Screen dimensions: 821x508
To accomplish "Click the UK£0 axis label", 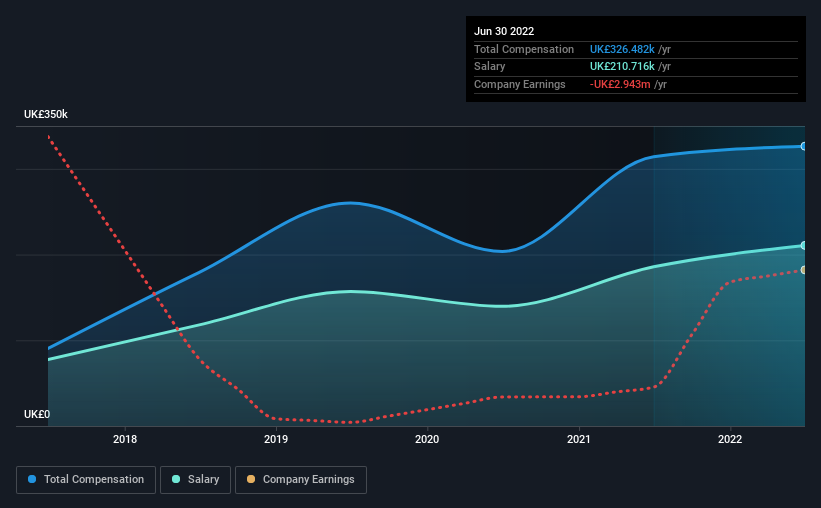I will click(37, 414).
